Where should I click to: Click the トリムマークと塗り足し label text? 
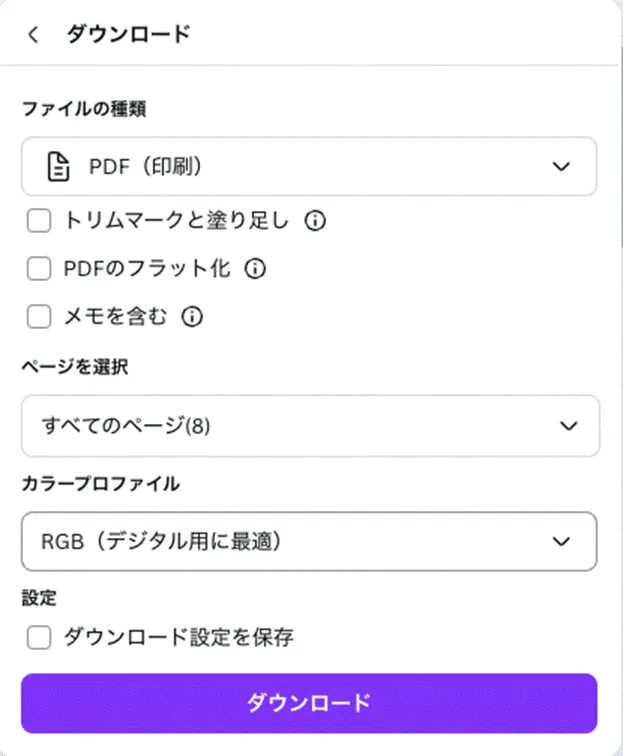[x=176, y=221]
